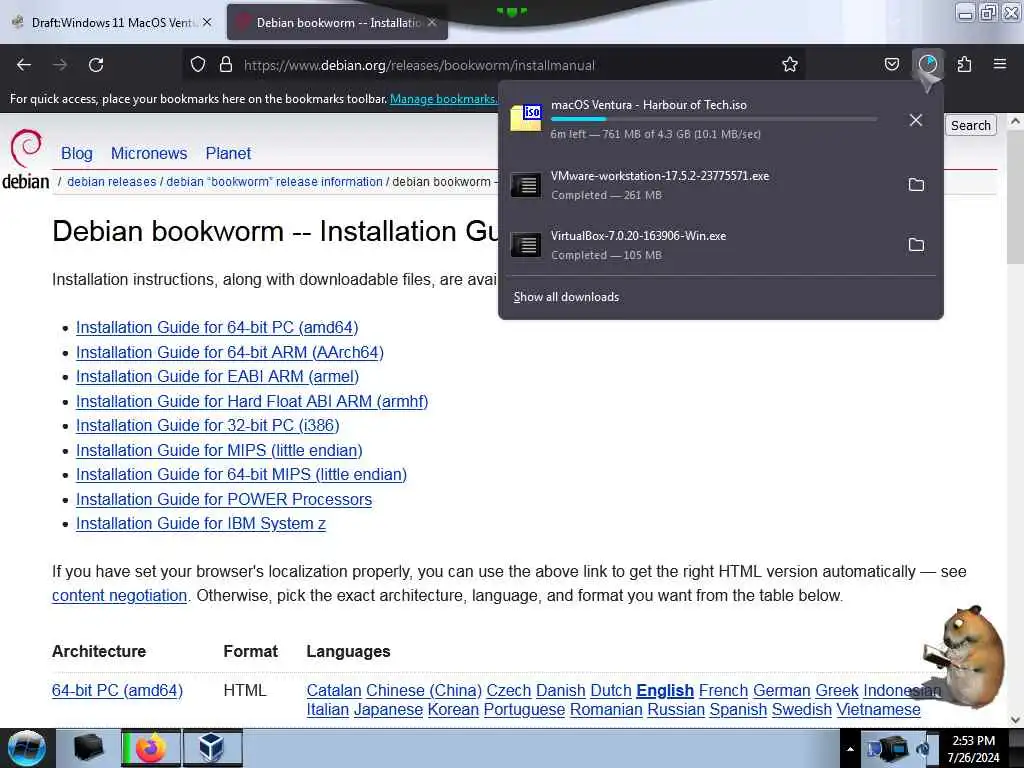Image resolution: width=1024 pixels, height=768 pixels.
Task: Click the taskbar clock showing 2:53 PM
Action: click(973, 749)
